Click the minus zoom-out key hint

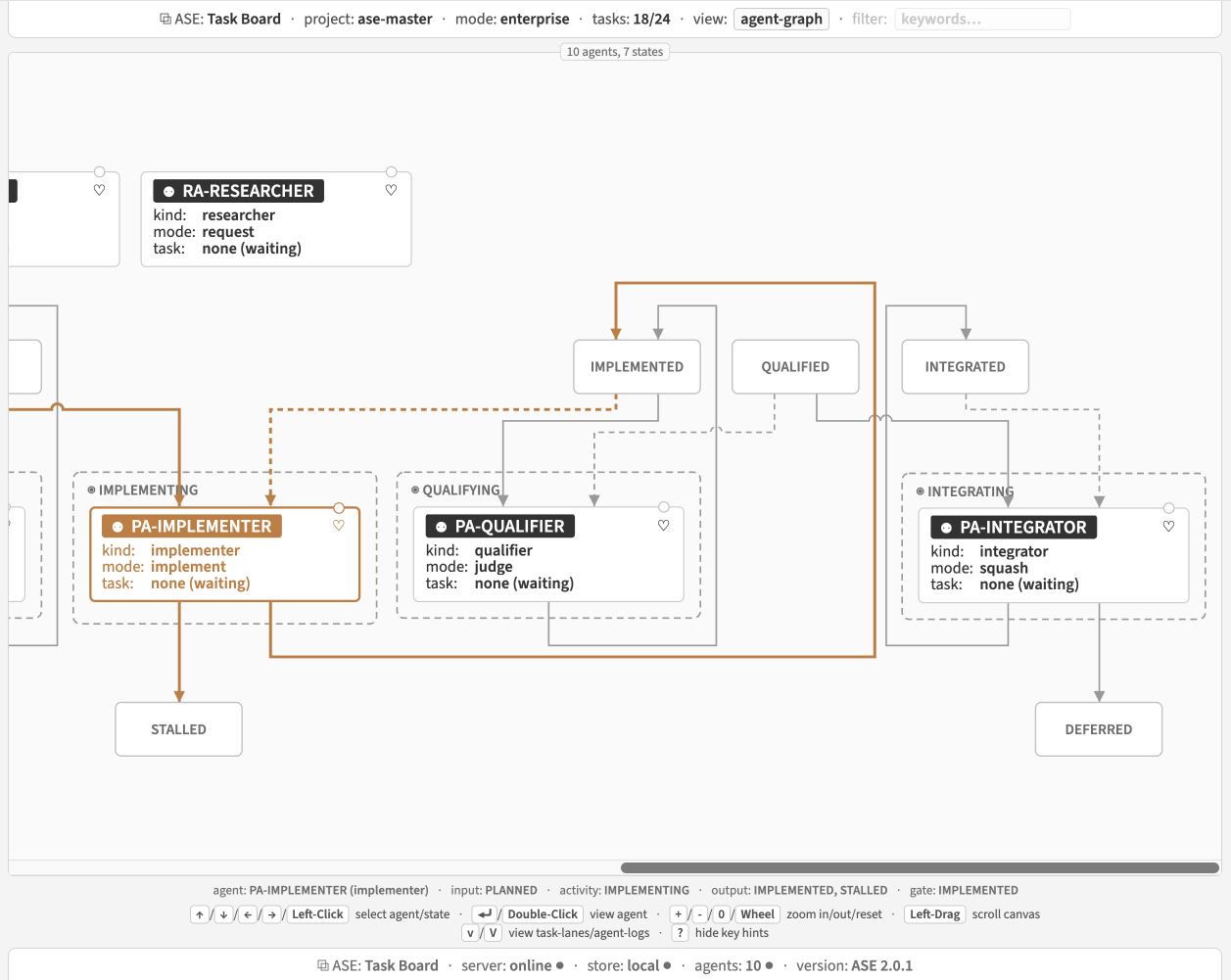coord(700,914)
